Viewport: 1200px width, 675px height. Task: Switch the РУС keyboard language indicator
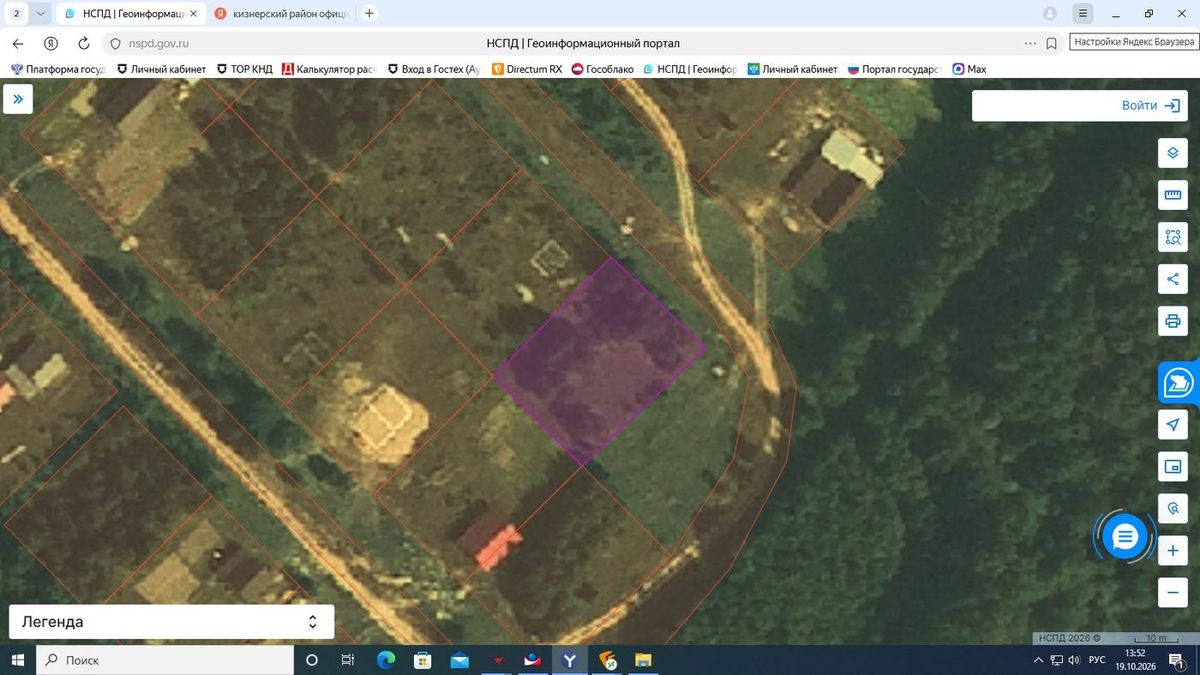[1096, 660]
